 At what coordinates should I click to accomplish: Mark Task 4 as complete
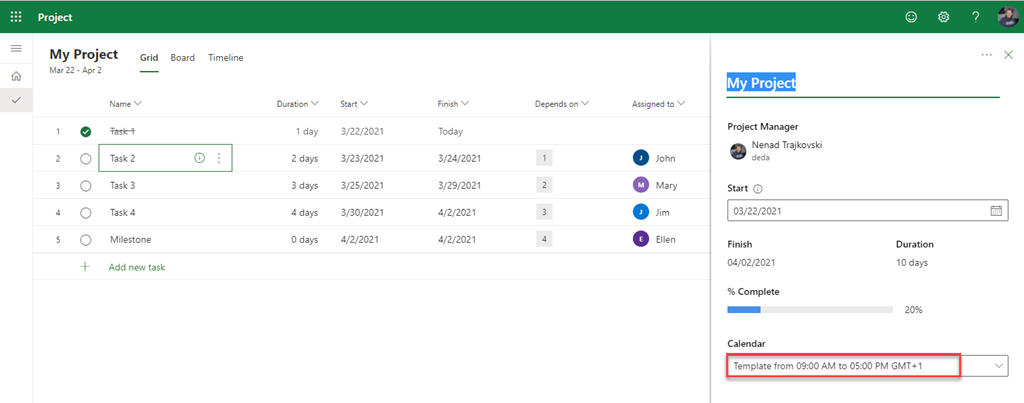point(86,212)
